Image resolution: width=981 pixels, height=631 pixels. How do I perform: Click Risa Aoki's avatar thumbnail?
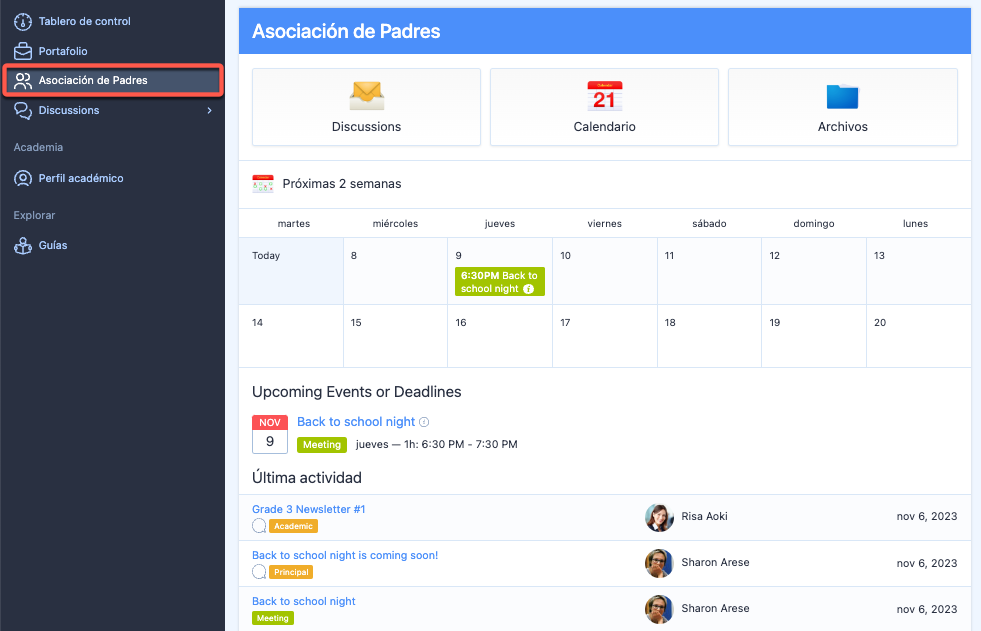click(x=659, y=517)
